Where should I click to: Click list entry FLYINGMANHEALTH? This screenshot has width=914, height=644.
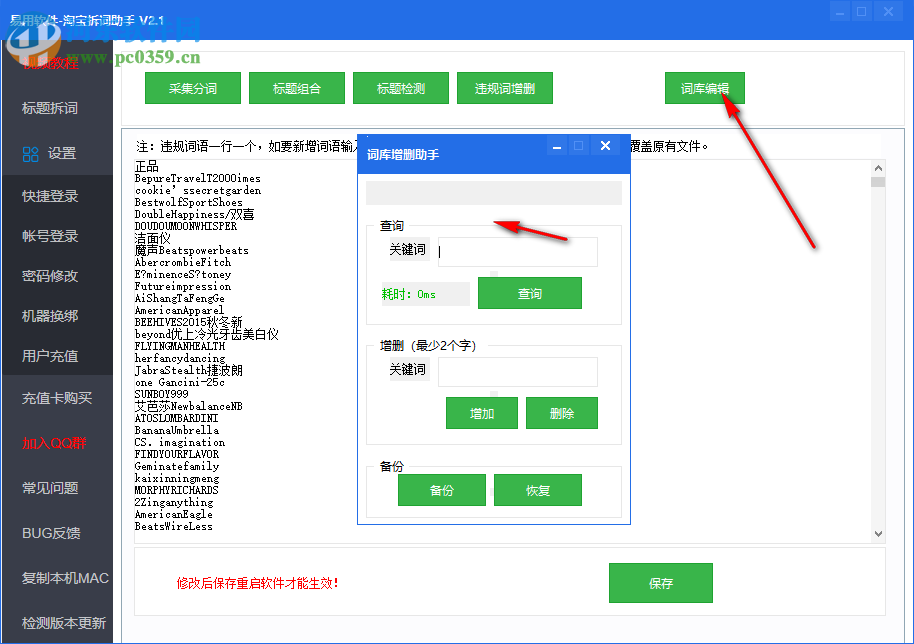click(x=180, y=346)
